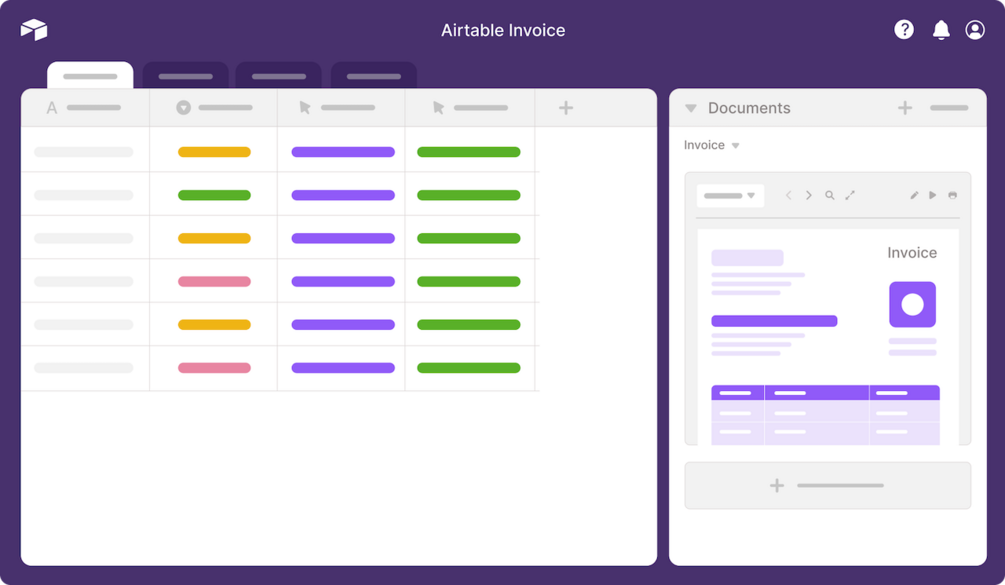
Task: Open the account avatar icon
Action: (974, 29)
